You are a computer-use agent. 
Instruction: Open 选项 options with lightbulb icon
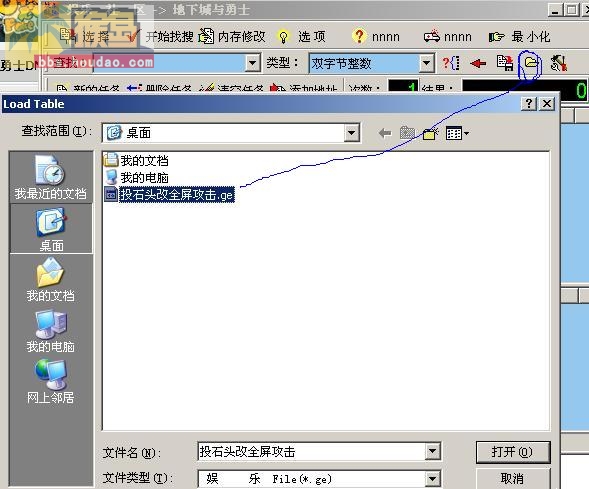(x=301, y=36)
